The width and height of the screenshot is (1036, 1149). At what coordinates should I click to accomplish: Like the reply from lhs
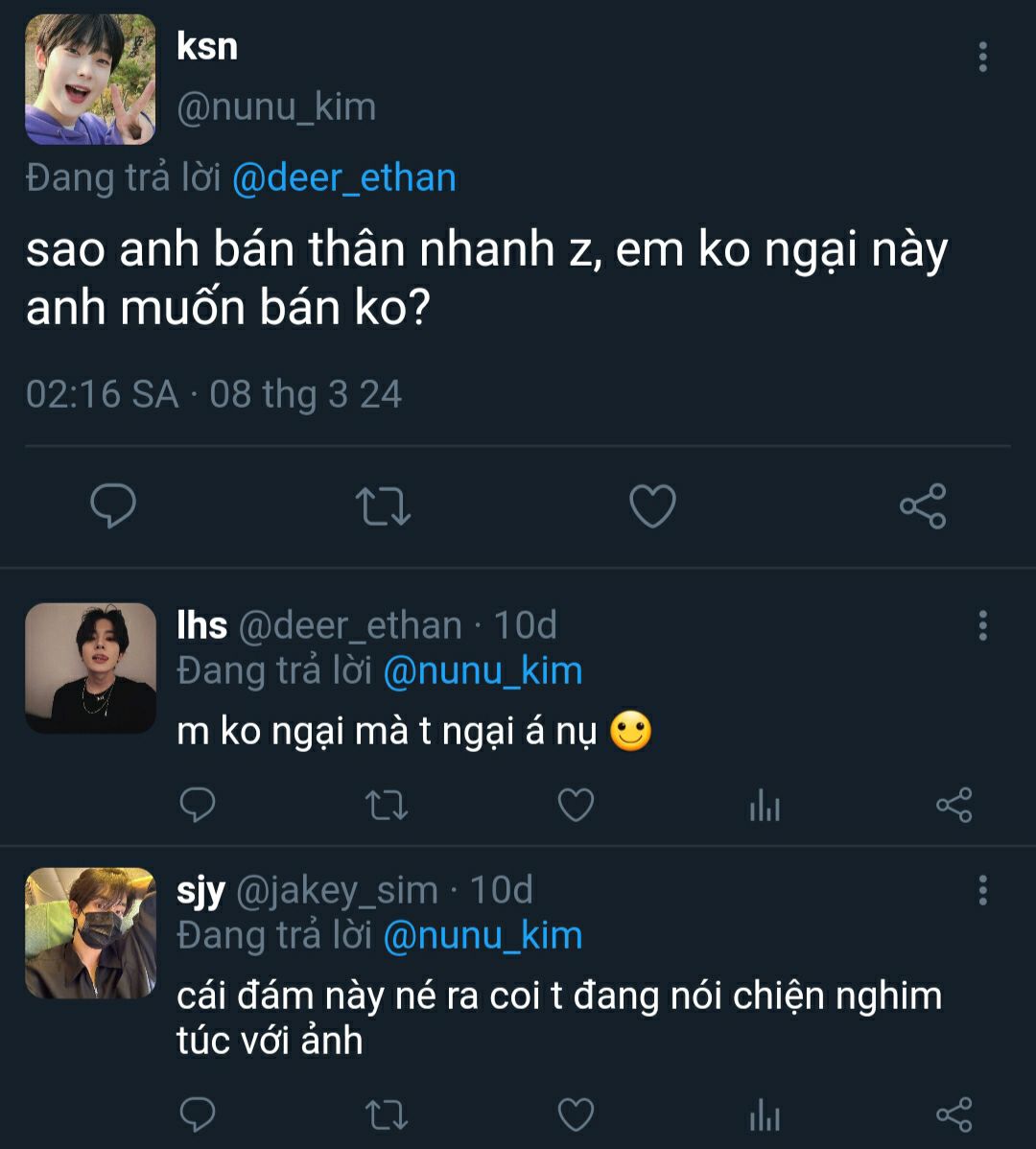576,805
